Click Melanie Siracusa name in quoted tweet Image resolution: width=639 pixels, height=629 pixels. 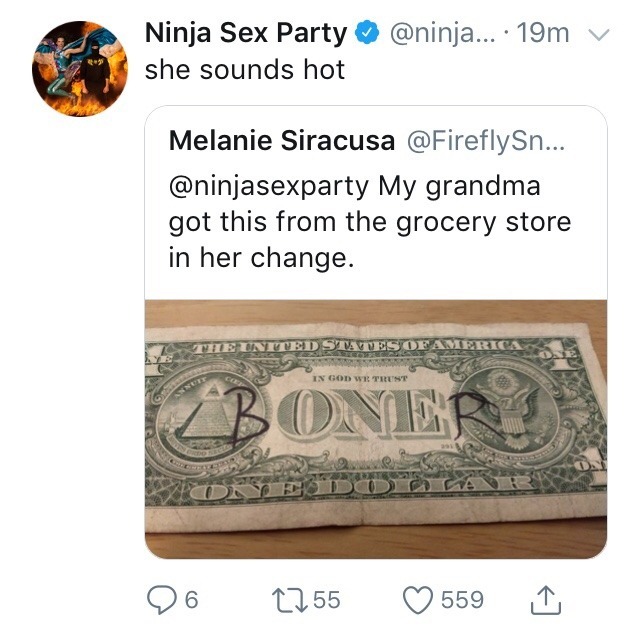click(282, 142)
